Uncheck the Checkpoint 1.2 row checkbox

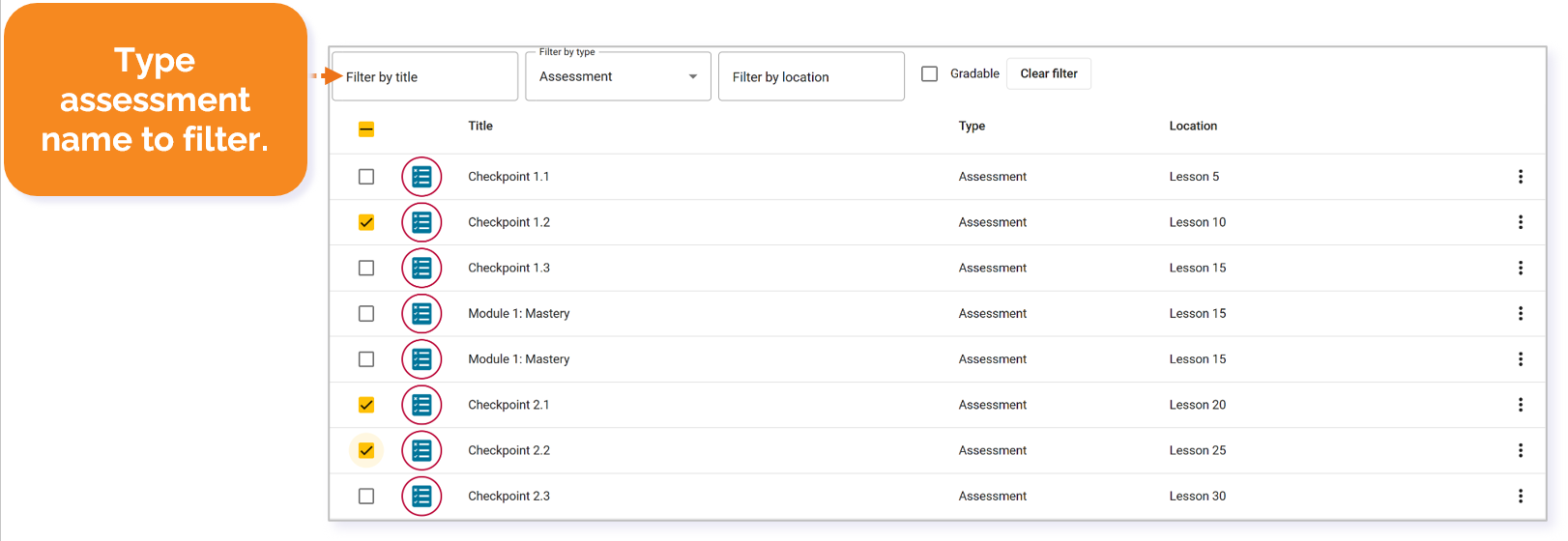tap(366, 222)
